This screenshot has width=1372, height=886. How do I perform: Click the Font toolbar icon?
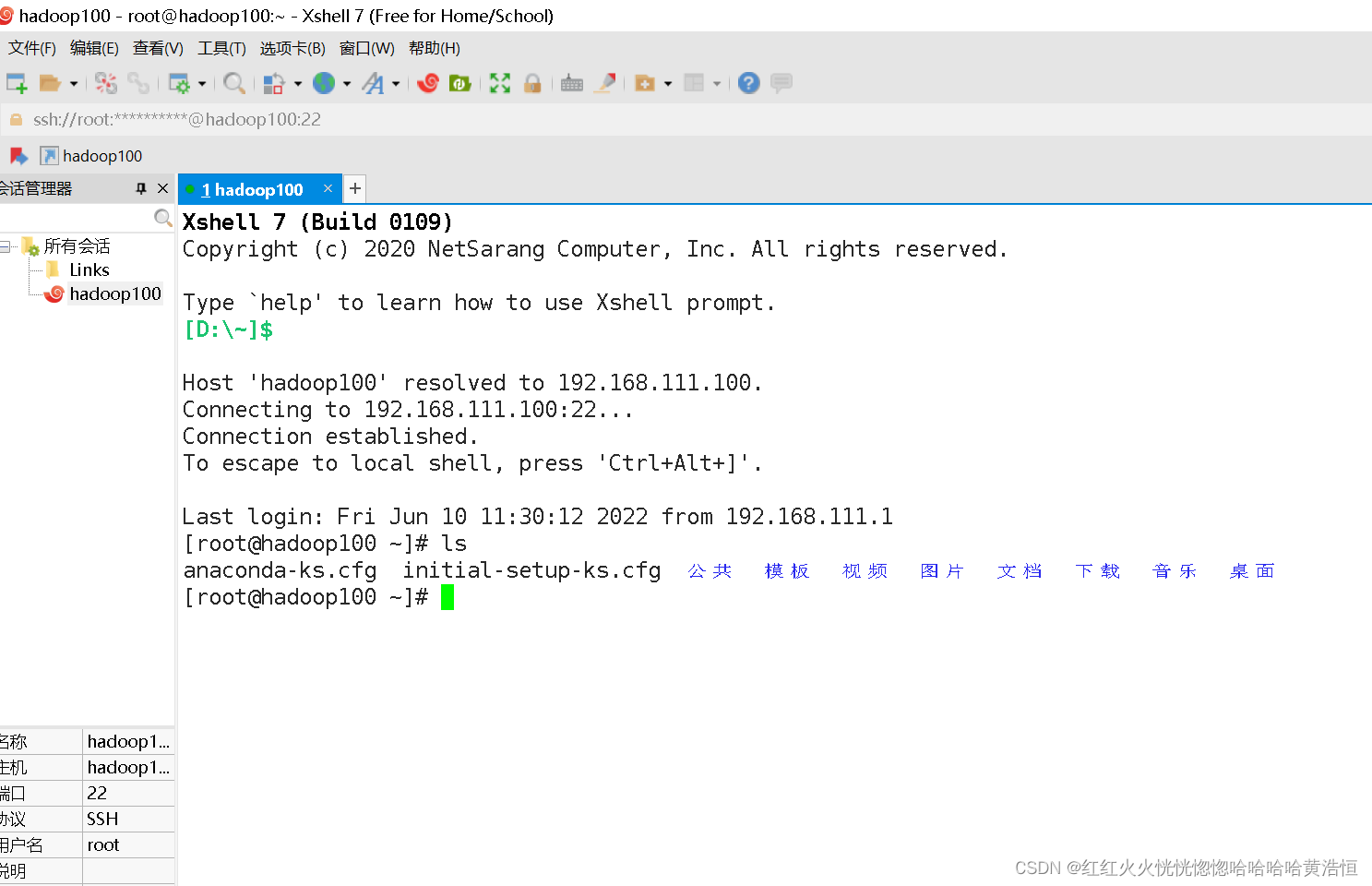click(373, 83)
